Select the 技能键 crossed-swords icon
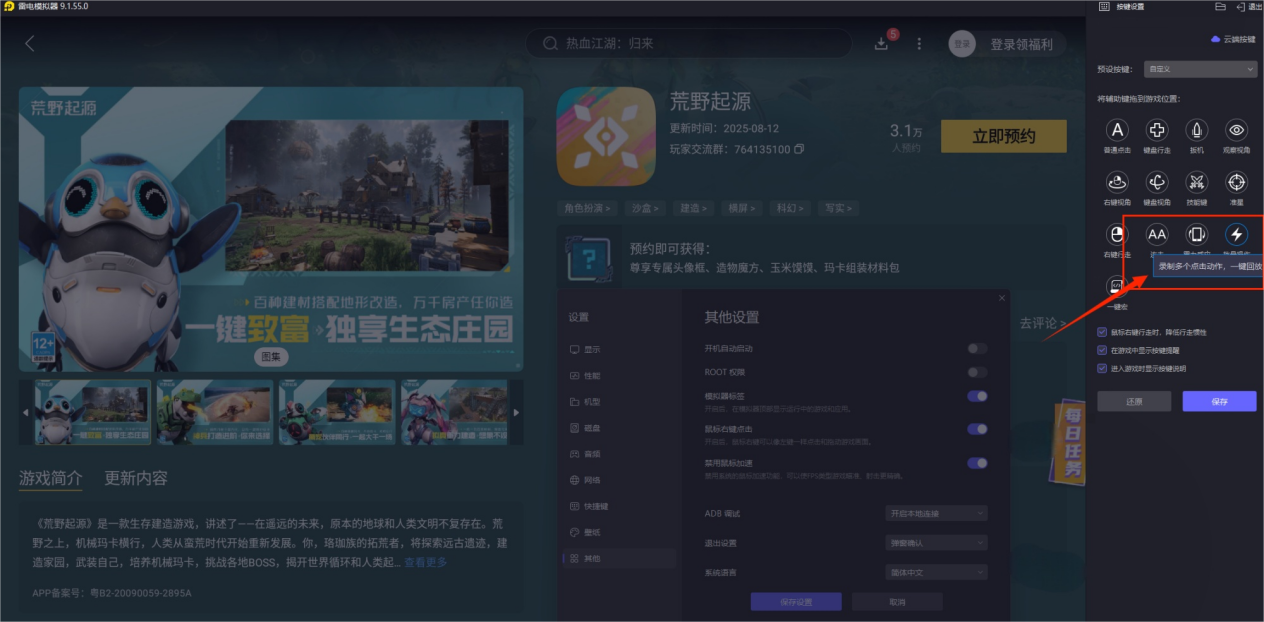Viewport: 1264px width, 622px height. pos(1196,182)
